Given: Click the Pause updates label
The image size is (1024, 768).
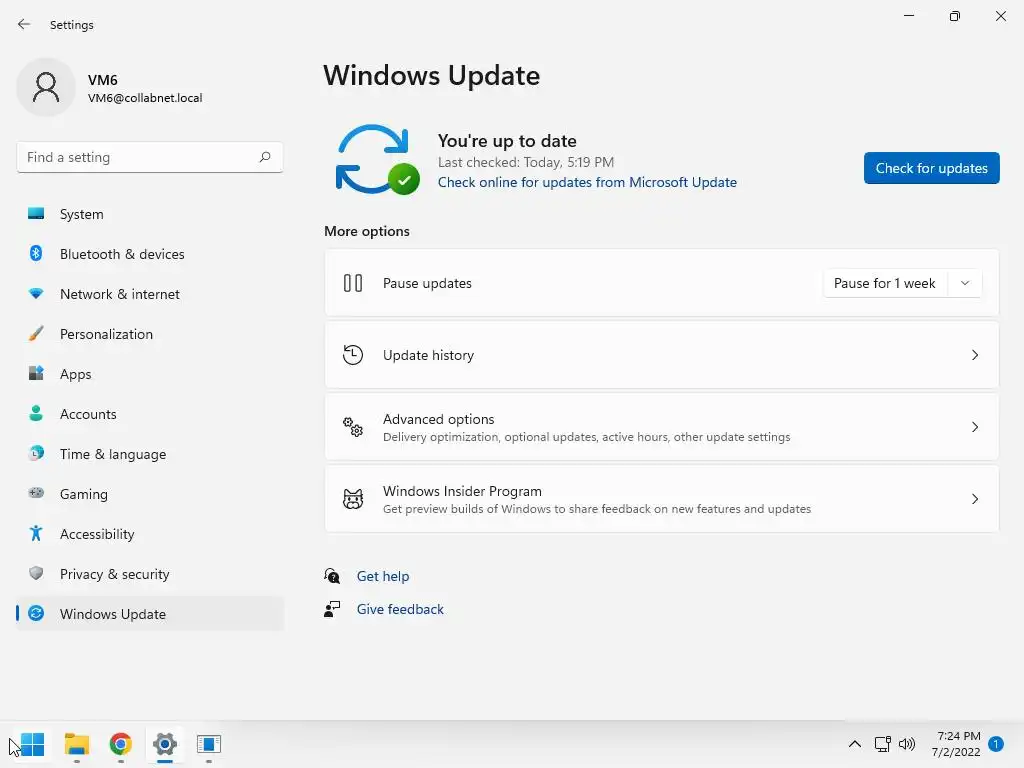Looking at the screenshot, I should point(427,283).
